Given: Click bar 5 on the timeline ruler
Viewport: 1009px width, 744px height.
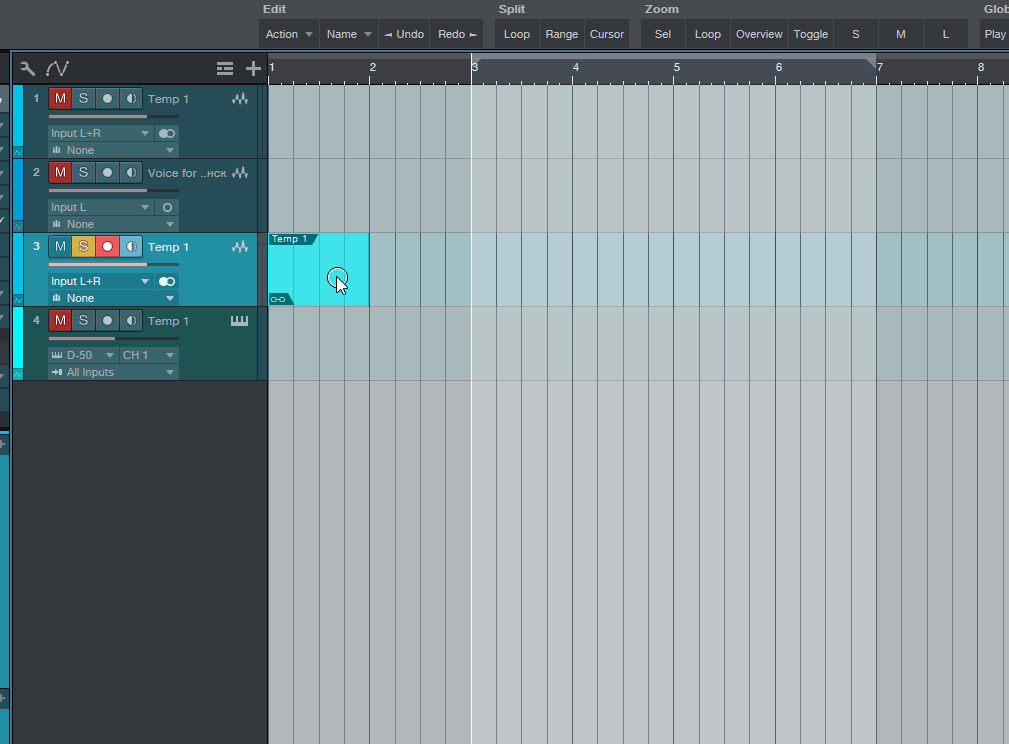Looking at the screenshot, I should coord(676,67).
